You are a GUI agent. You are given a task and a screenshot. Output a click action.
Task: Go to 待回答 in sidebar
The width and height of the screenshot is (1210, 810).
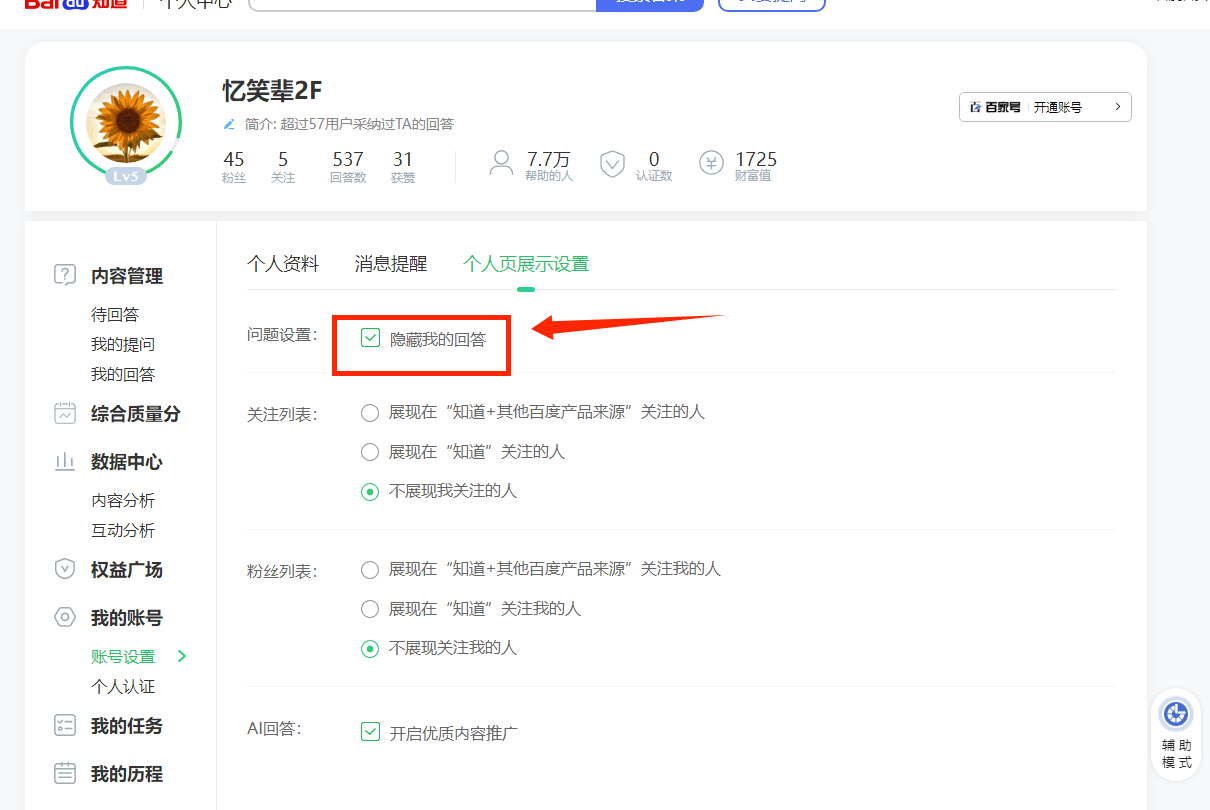115,314
